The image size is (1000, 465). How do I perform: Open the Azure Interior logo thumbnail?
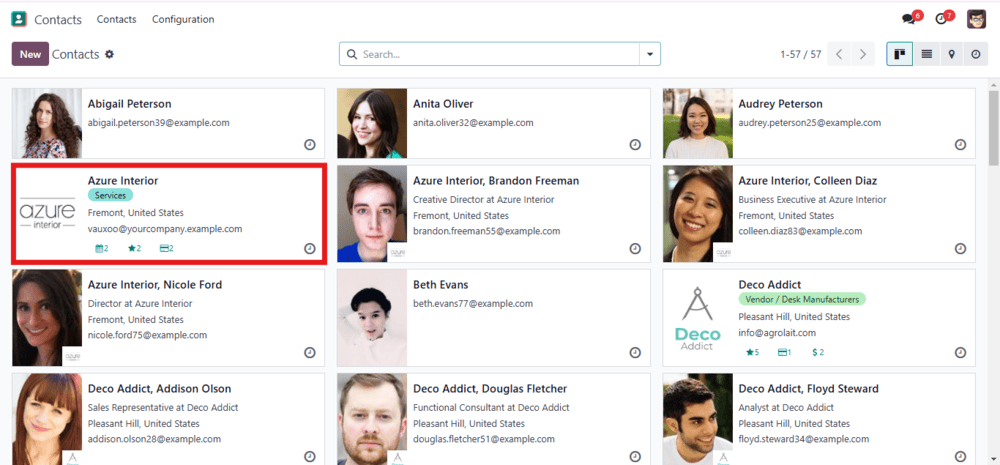[x=47, y=214]
